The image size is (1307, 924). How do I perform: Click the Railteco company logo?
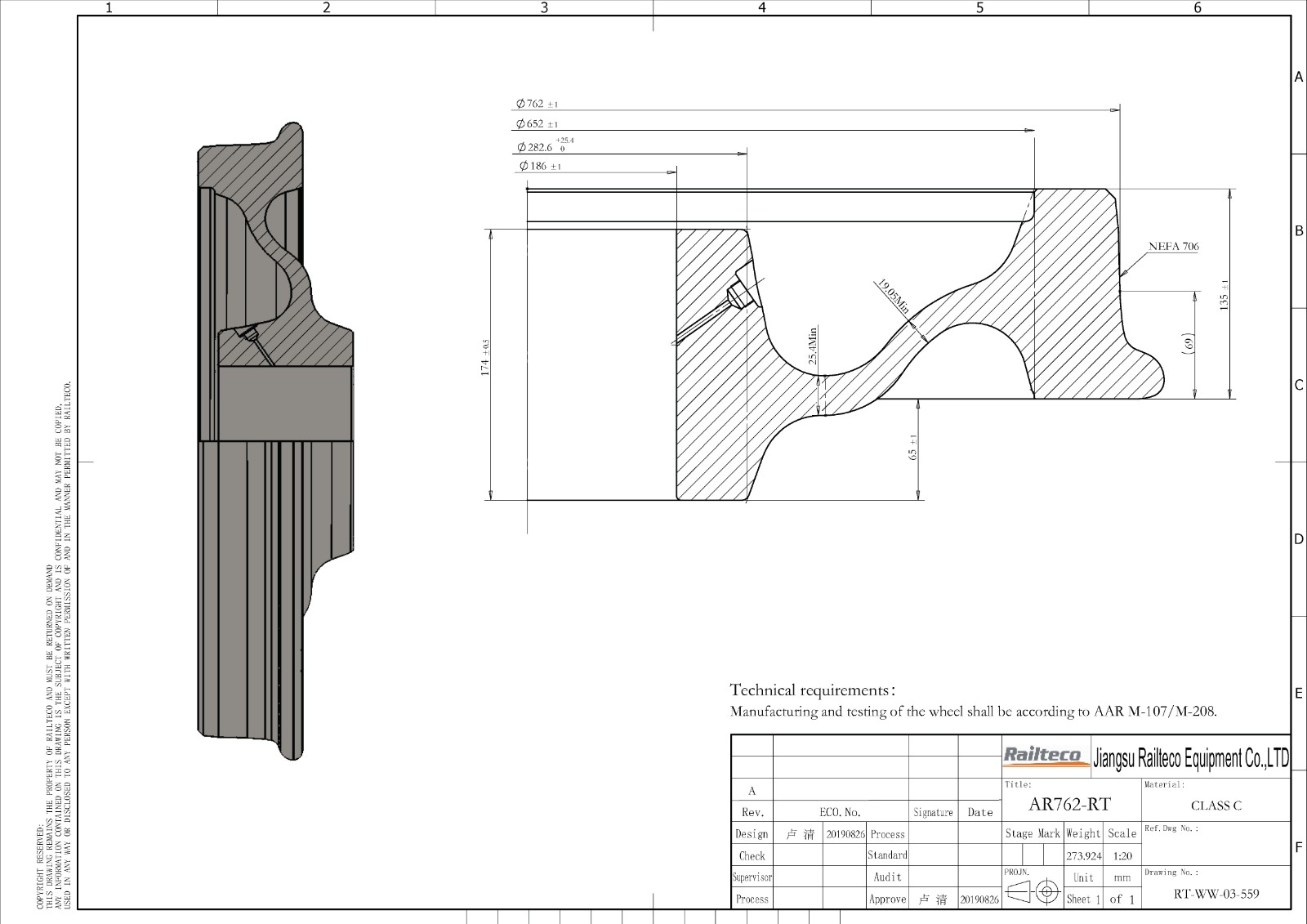click(x=1046, y=755)
